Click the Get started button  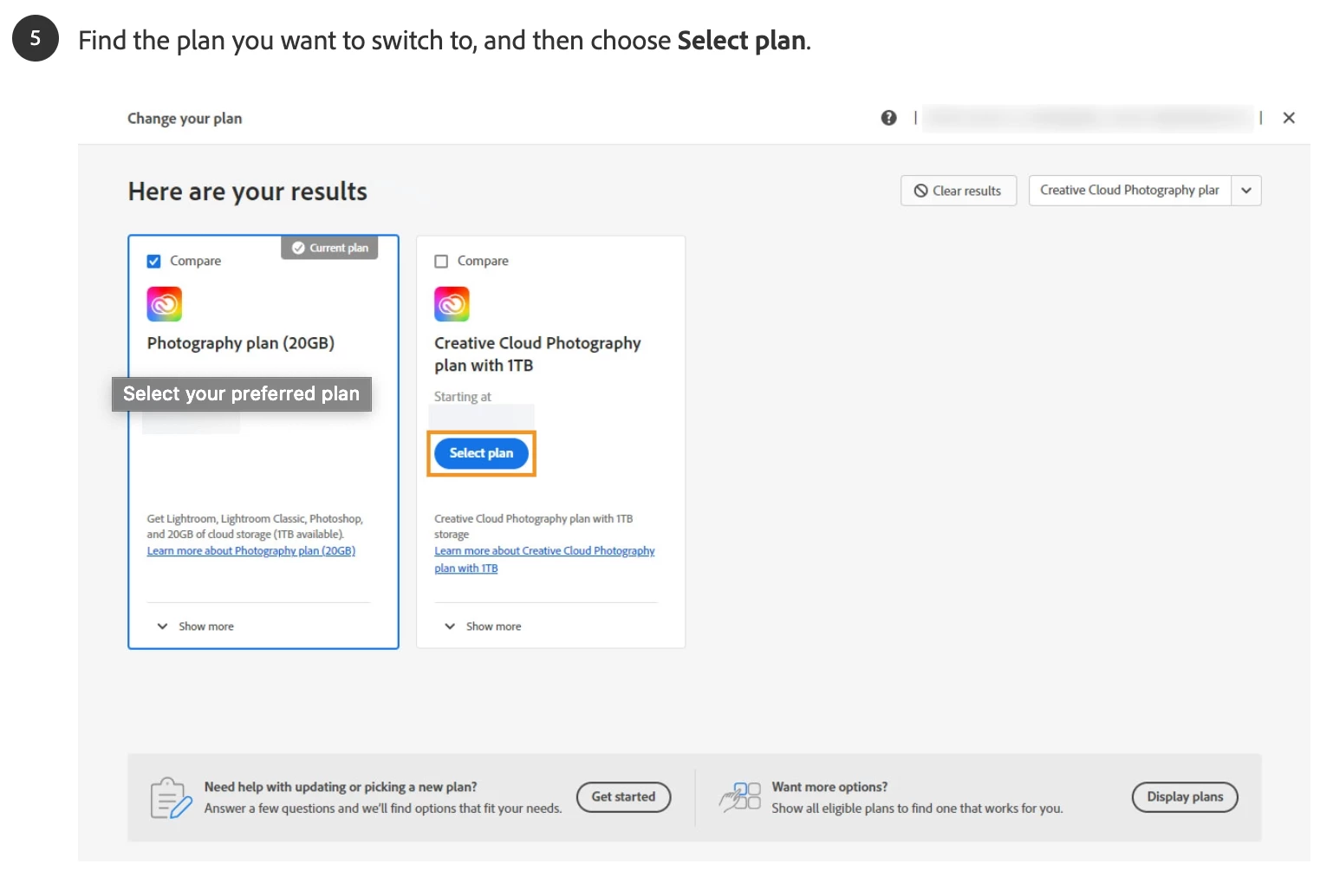point(624,797)
